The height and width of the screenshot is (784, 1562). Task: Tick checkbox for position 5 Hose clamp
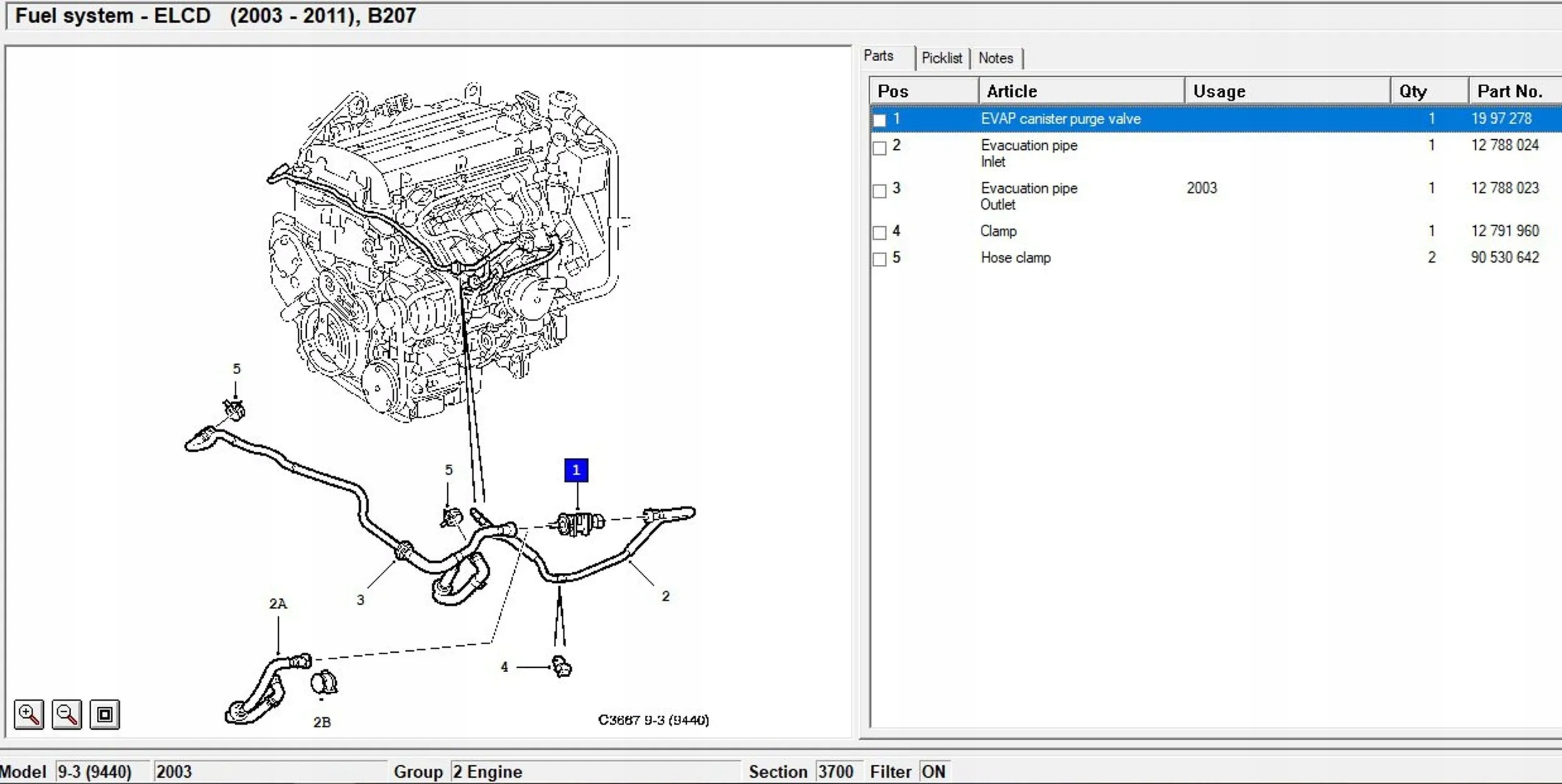click(880, 260)
